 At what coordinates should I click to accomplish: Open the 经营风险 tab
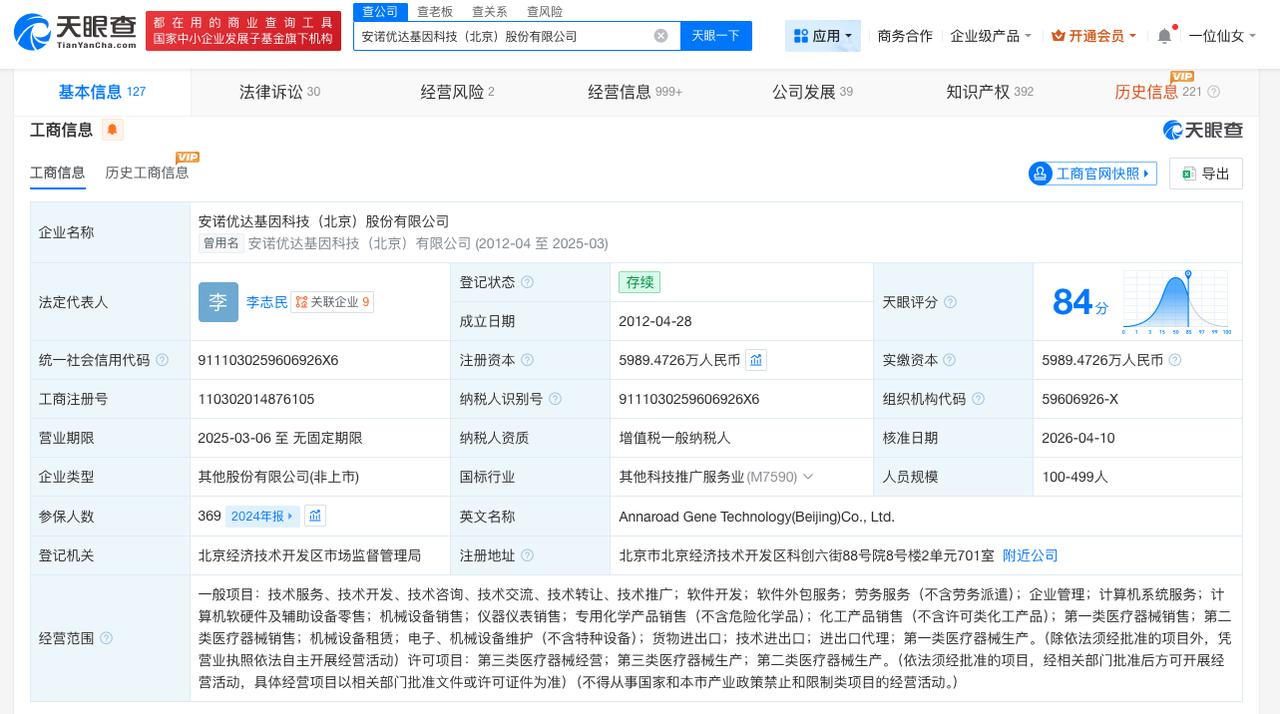(458, 92)
